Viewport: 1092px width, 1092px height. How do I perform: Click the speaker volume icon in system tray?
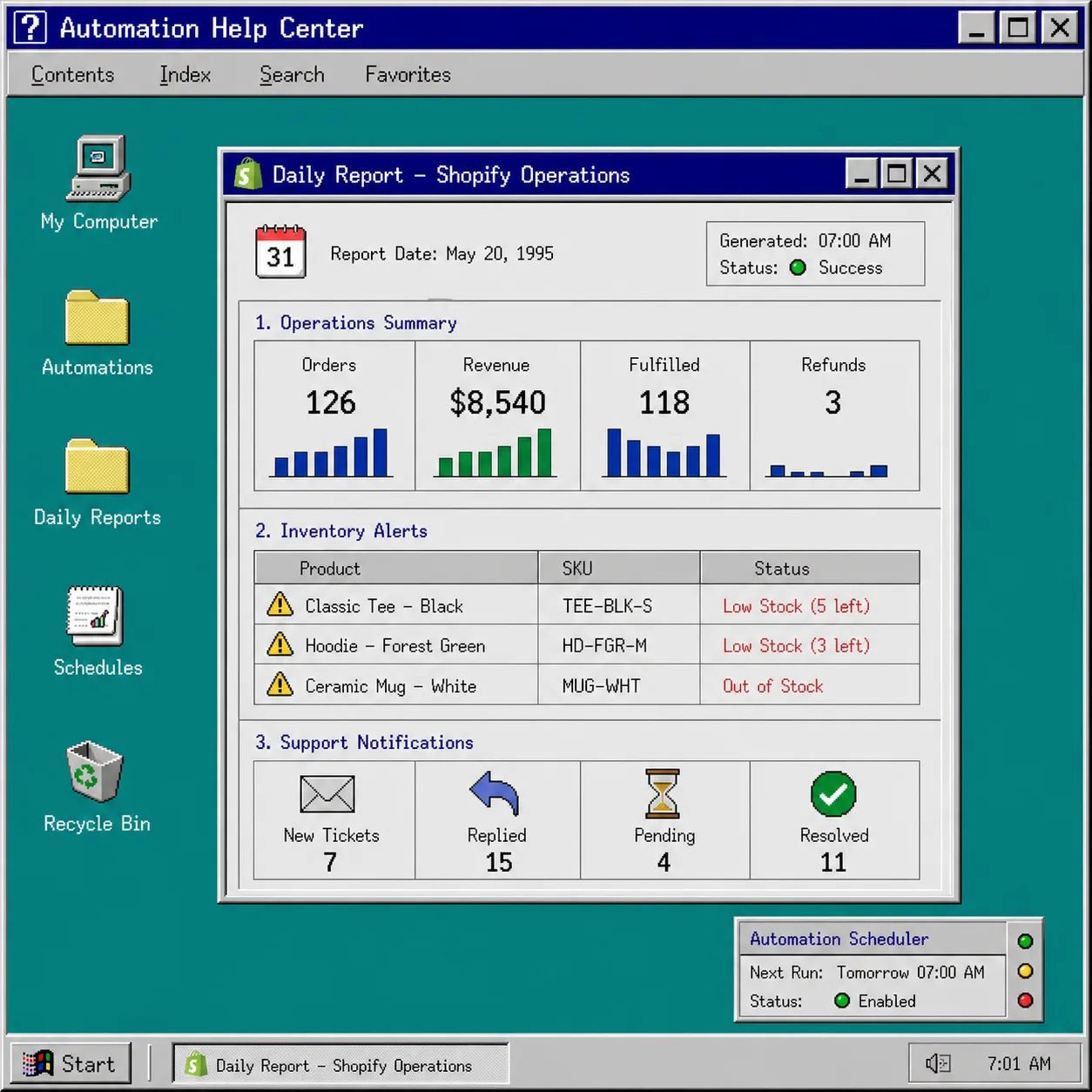938,1063
